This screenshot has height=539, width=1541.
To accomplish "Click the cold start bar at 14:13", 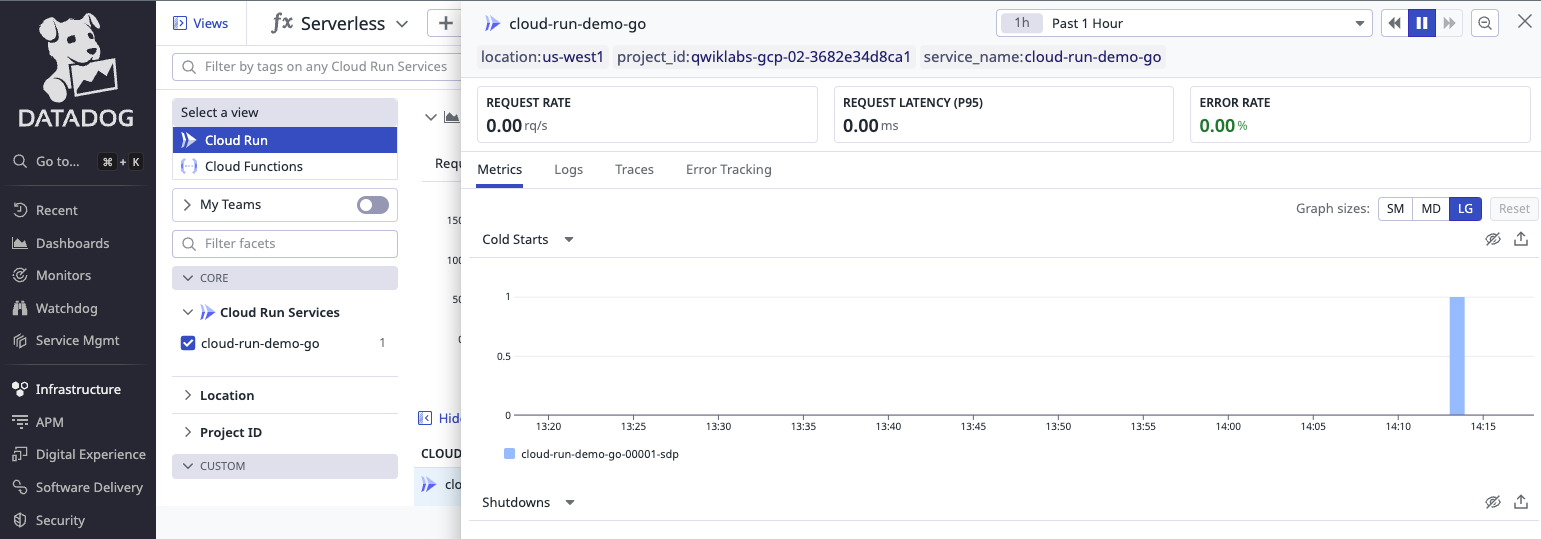I will coord(1457,356).
